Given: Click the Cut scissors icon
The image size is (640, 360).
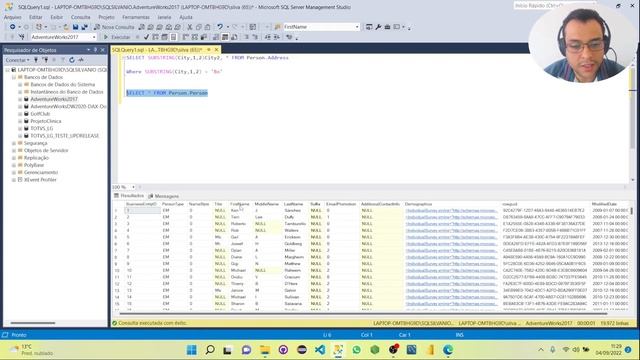Looking at the screenshot, I should [x=189, y=27].
